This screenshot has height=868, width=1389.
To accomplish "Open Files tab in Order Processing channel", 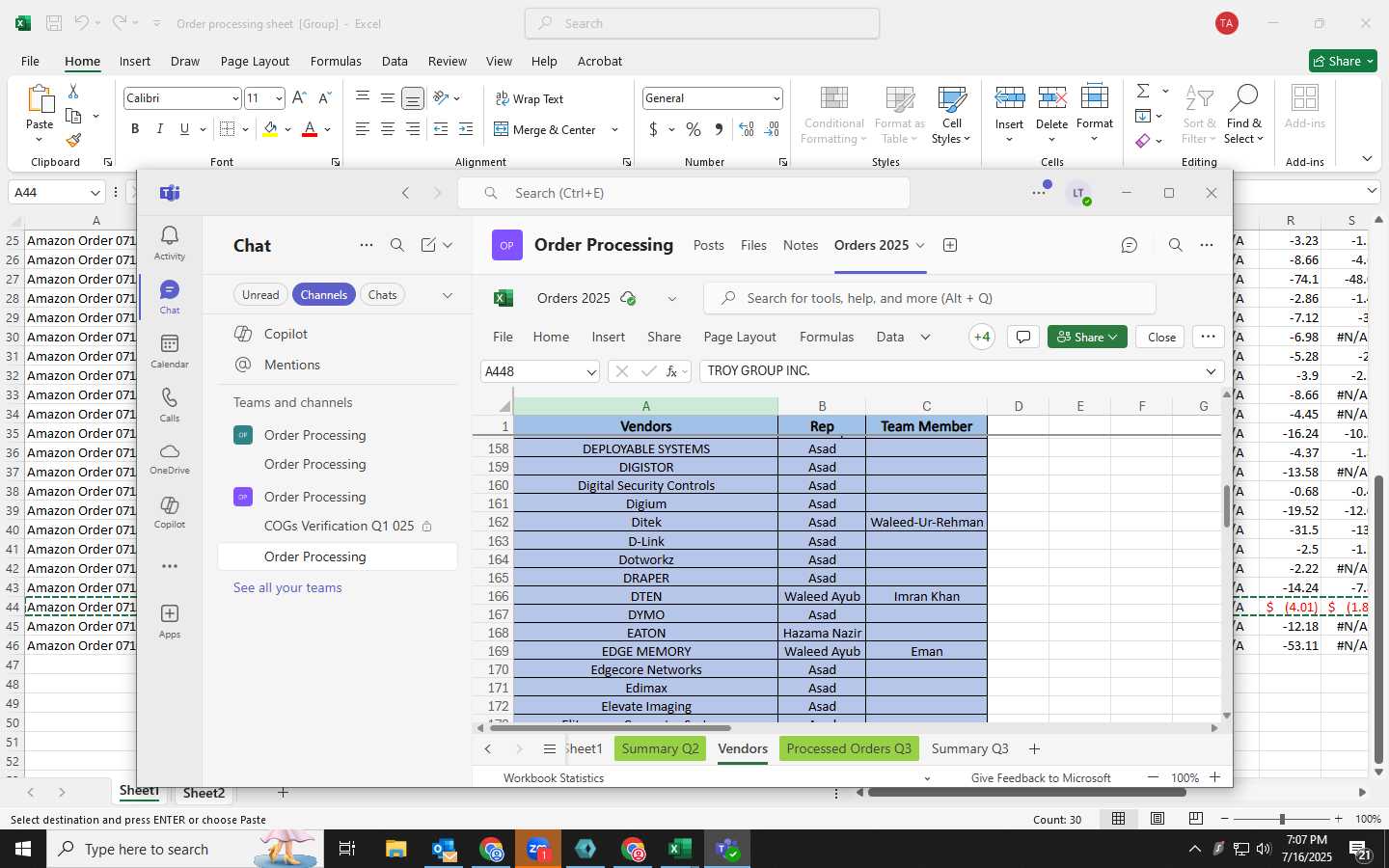I will click(x=753, y=245).
